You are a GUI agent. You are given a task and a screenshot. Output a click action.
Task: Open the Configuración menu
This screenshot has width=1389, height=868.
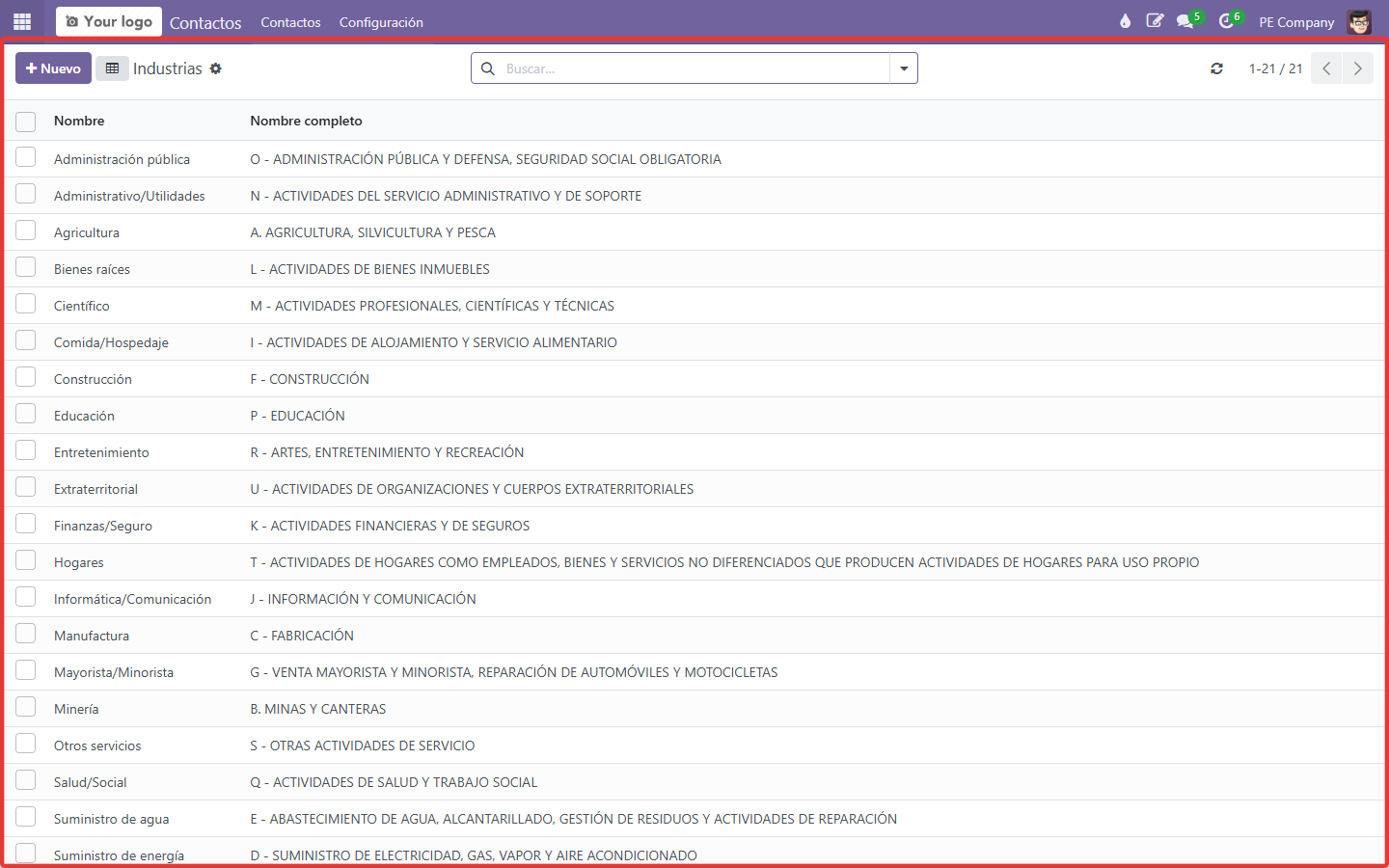click(381, 22)
